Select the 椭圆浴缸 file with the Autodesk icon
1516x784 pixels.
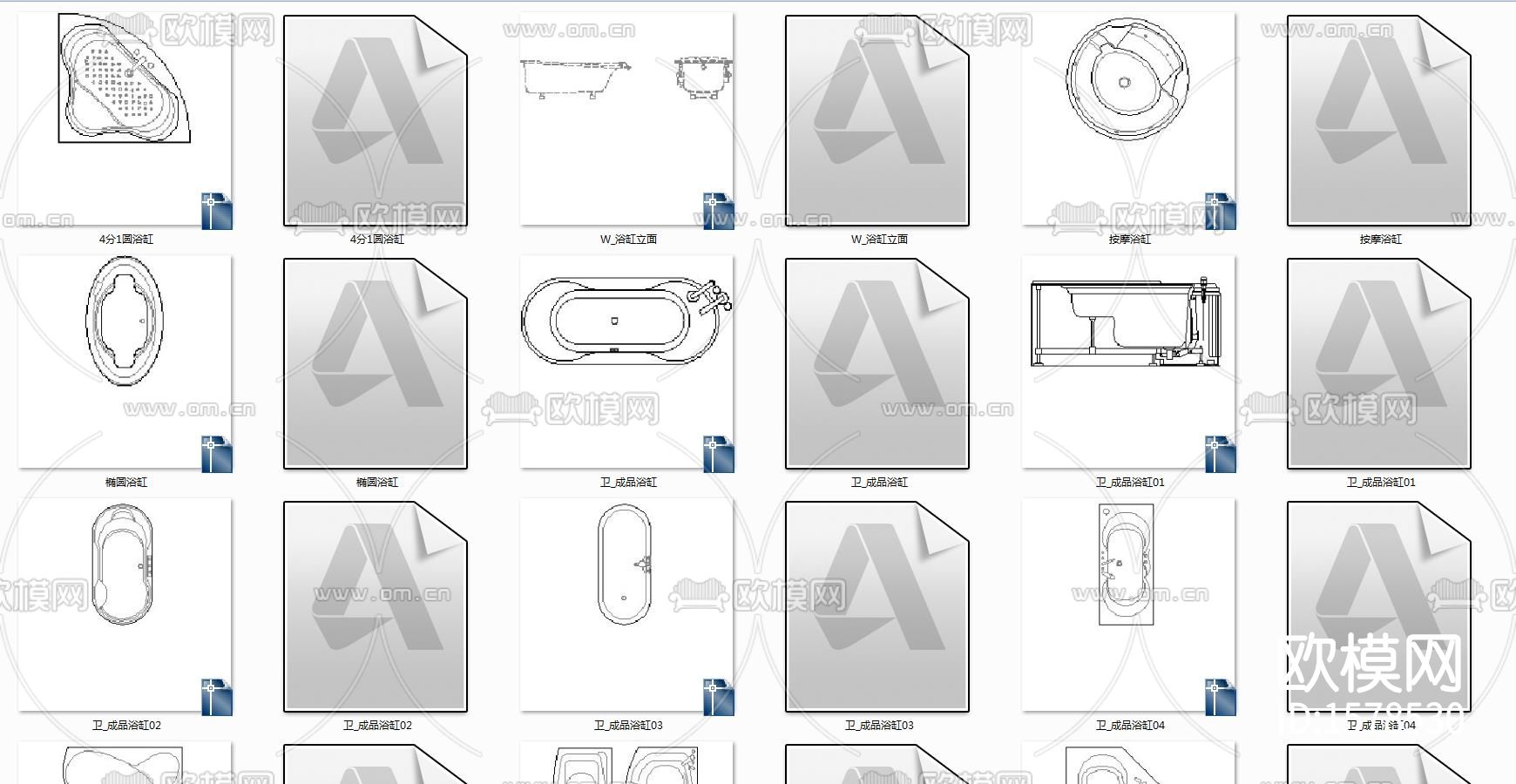[376, 364]
